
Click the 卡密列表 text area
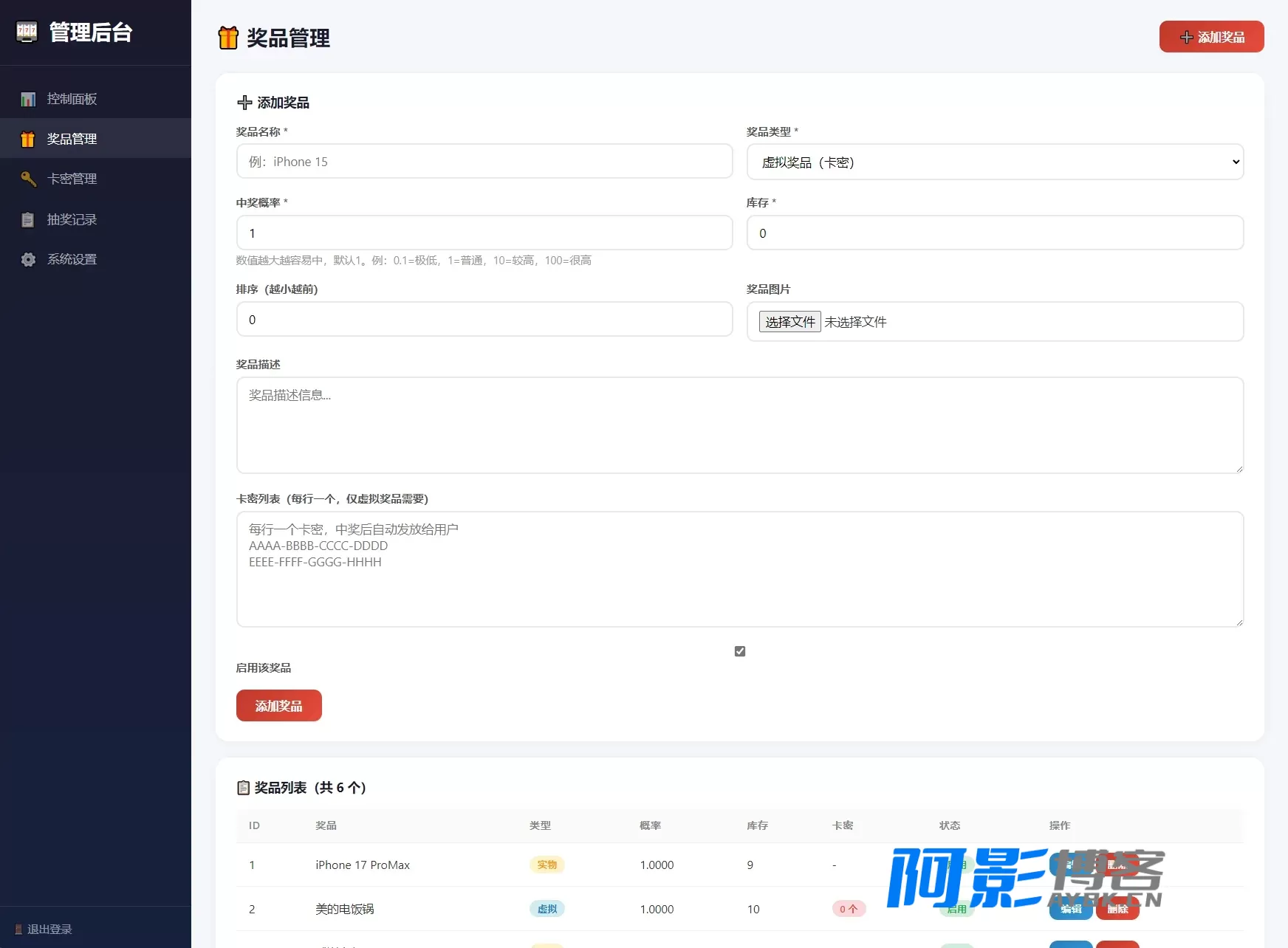tap(740, 569)
